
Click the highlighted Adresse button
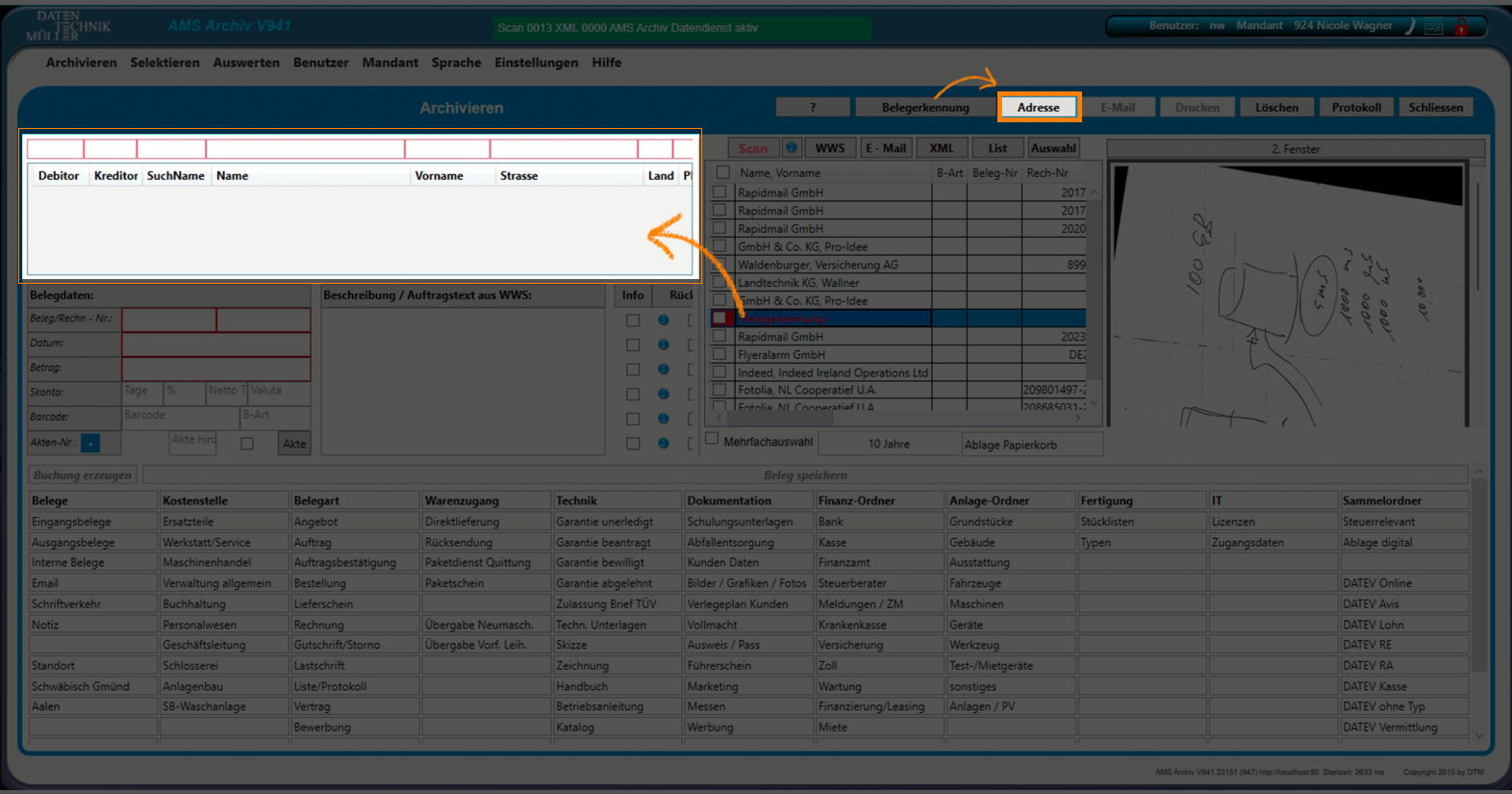tap(1039, 108)
